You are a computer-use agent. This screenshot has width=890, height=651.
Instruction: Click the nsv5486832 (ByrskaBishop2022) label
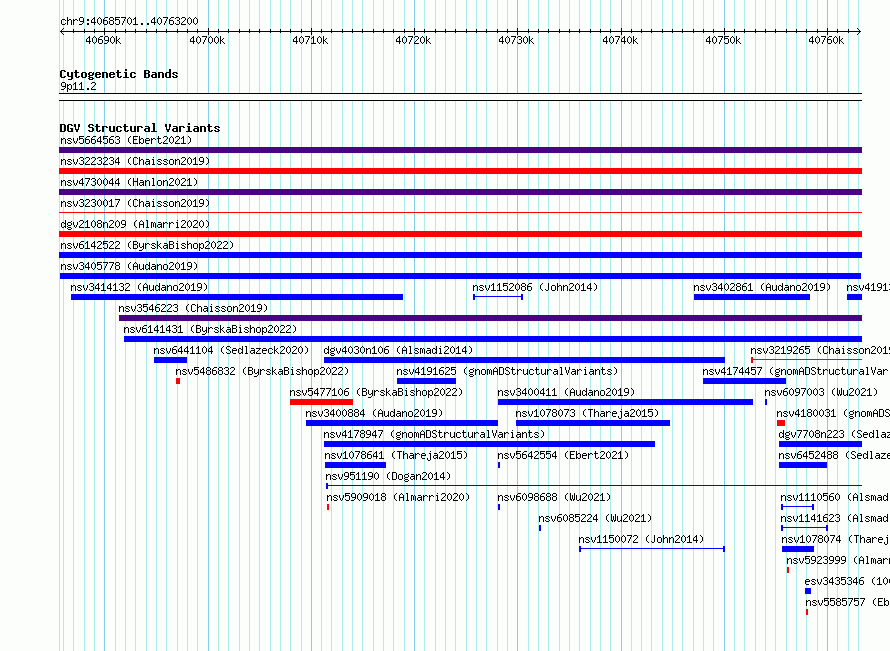coord(262,371)
